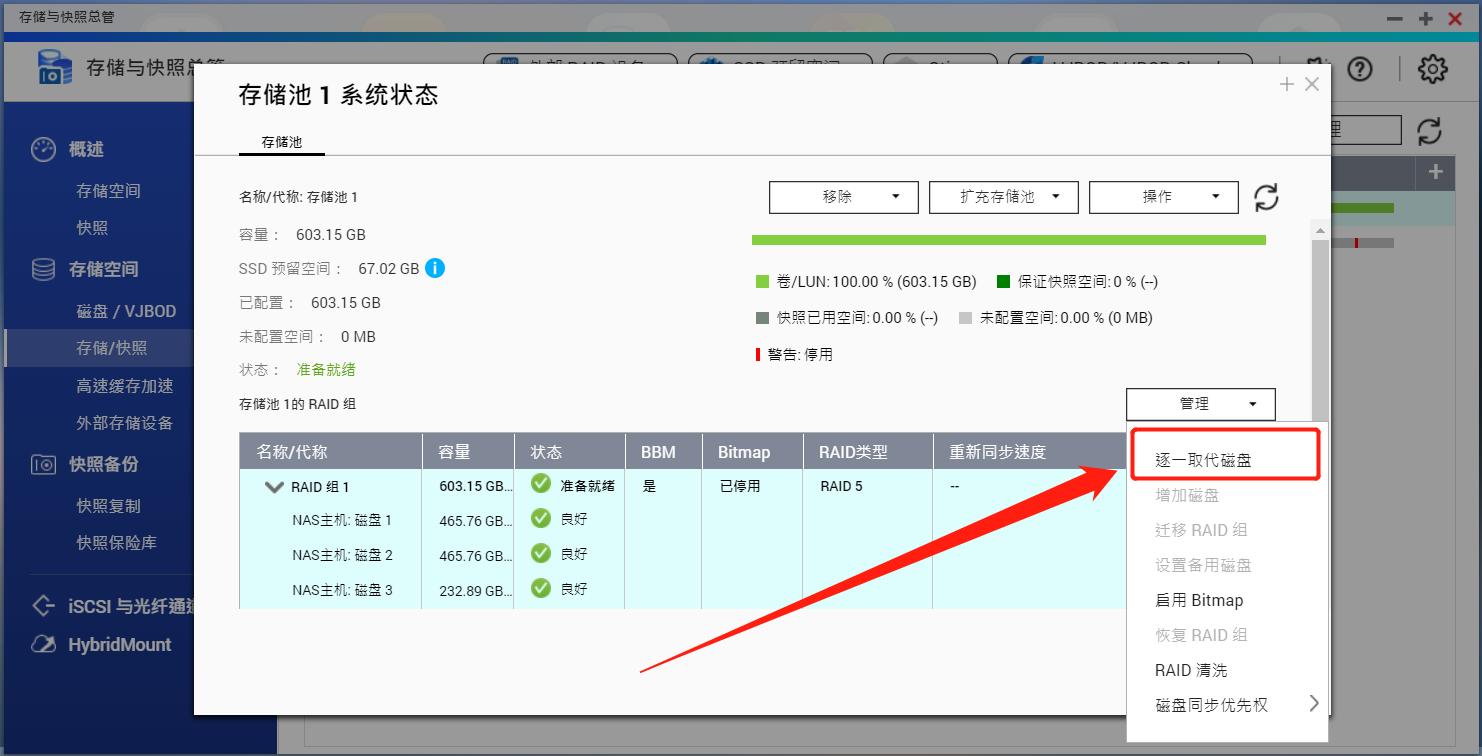The width and height of the screenshot is (1482, 756).
Task: Click the refresh icon beside the 操作 button
Action: click(x=1265, y=197)
